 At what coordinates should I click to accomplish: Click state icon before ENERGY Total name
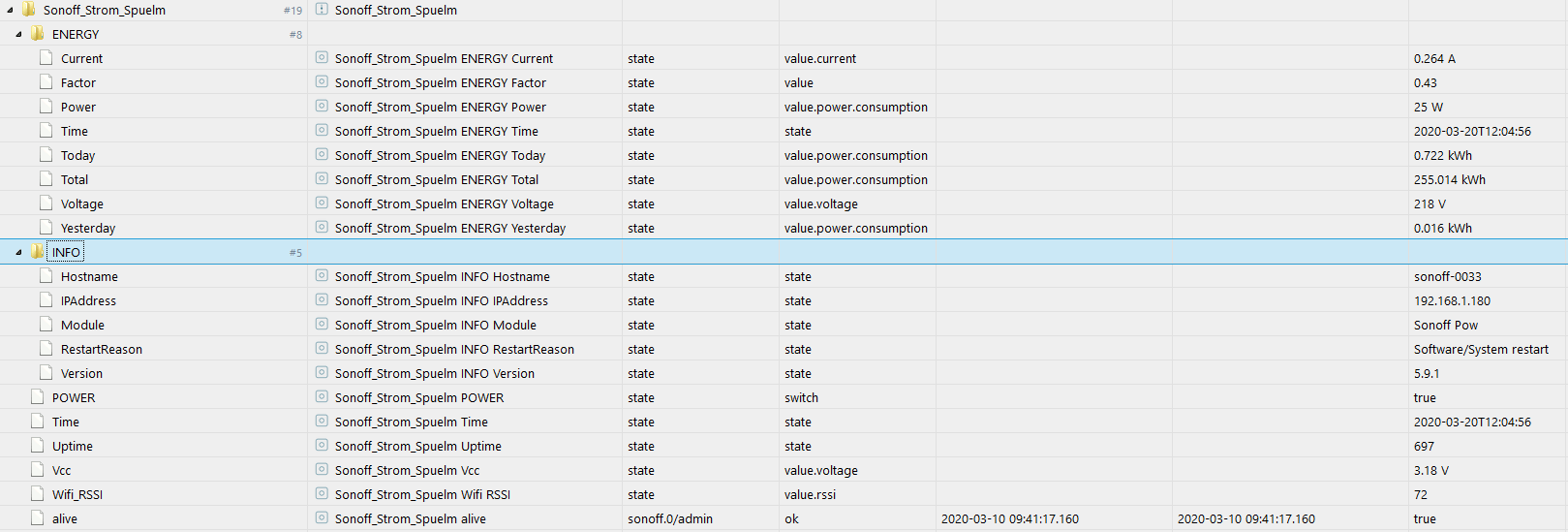coord(322,179)
